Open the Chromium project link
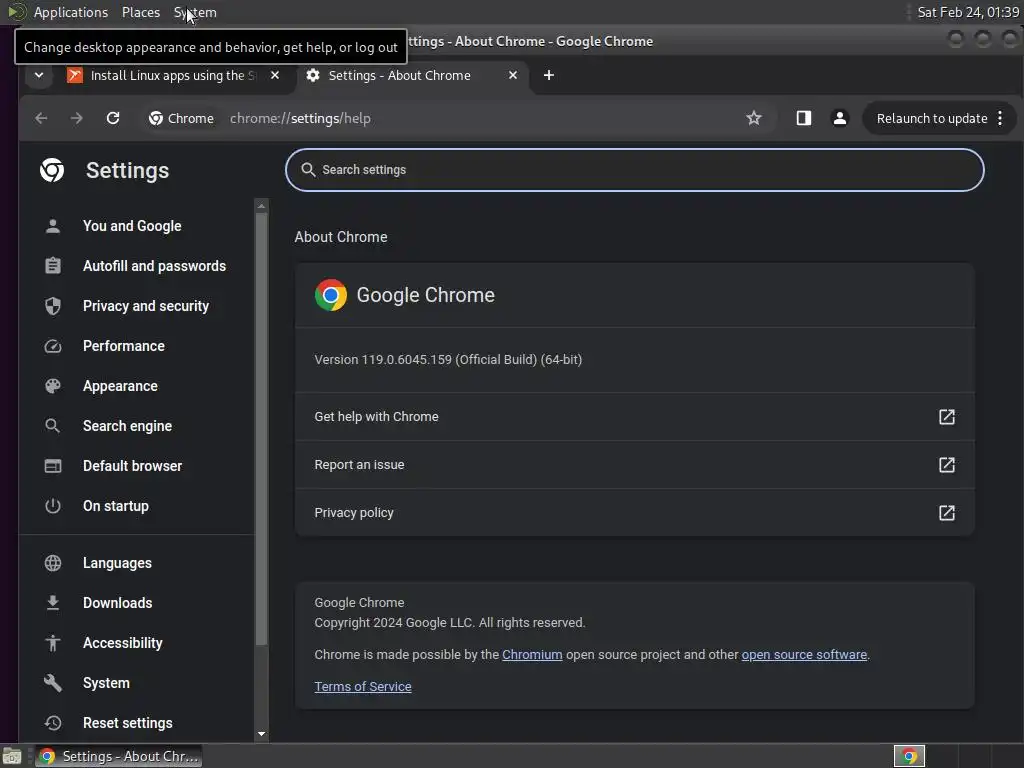1024x768 pixels. [x=532, y=654]
